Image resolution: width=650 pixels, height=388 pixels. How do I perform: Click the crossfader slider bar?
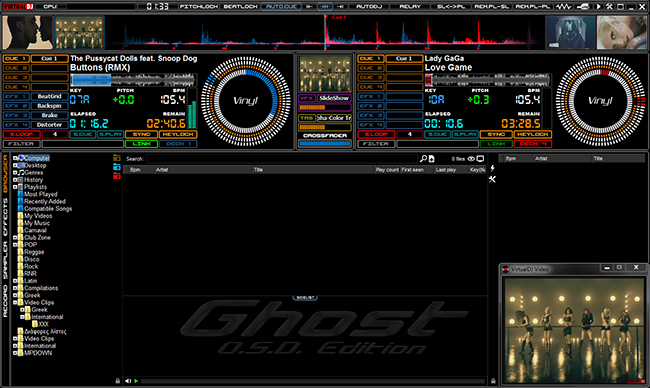(325, 143)
